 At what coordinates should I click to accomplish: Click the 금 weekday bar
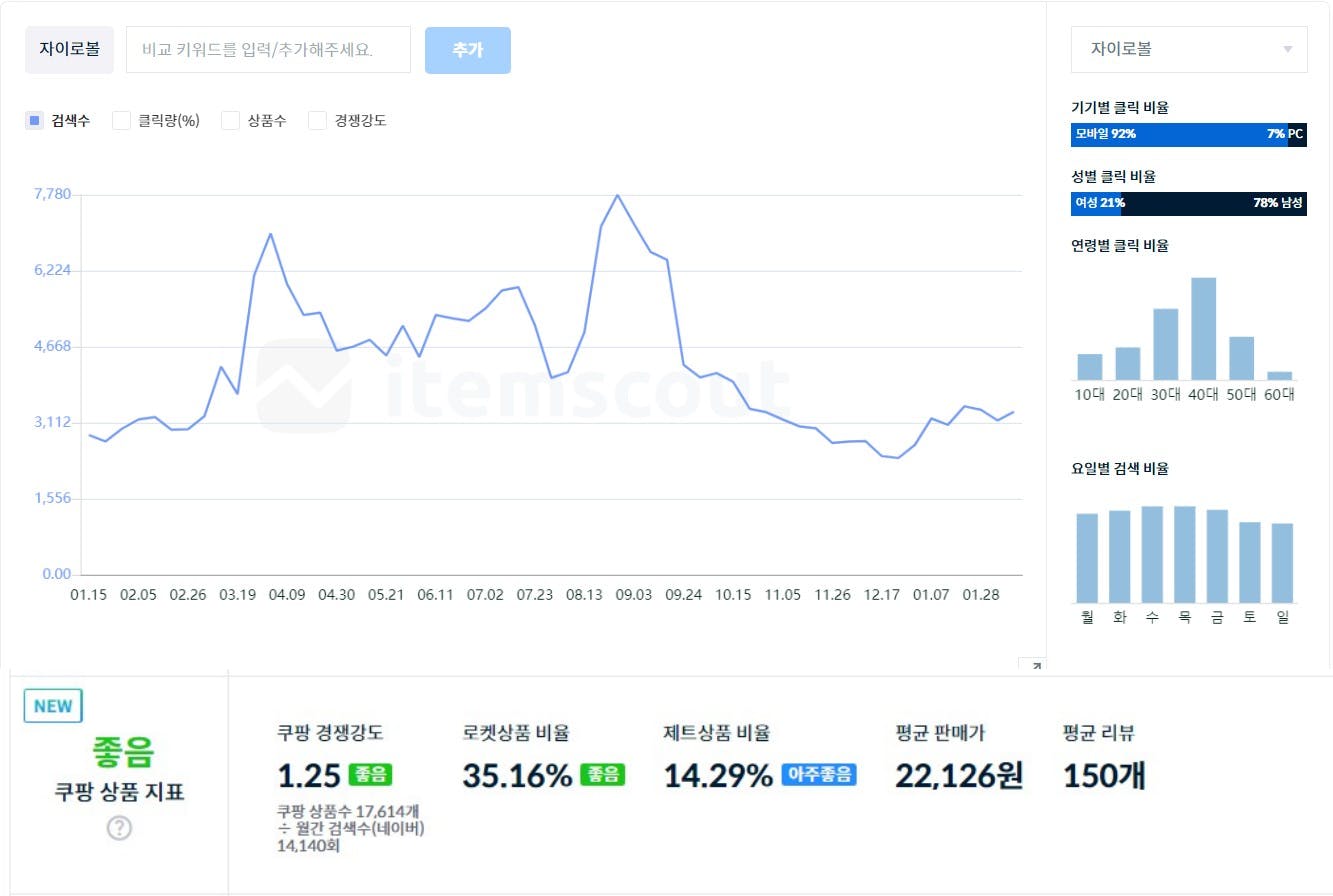point(1217,556)
